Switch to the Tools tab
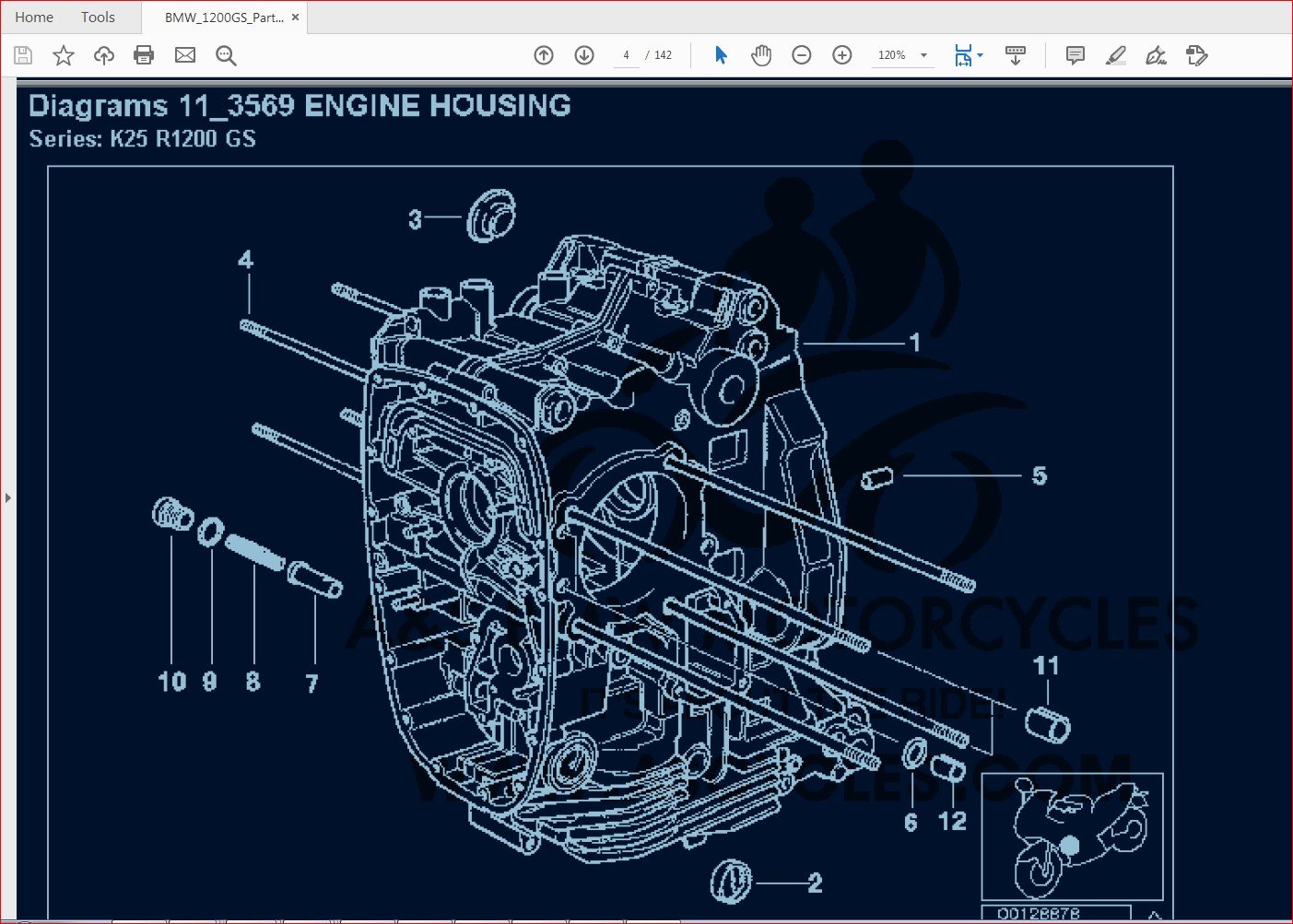This screenshot has height=924, width=1293. 98,18
